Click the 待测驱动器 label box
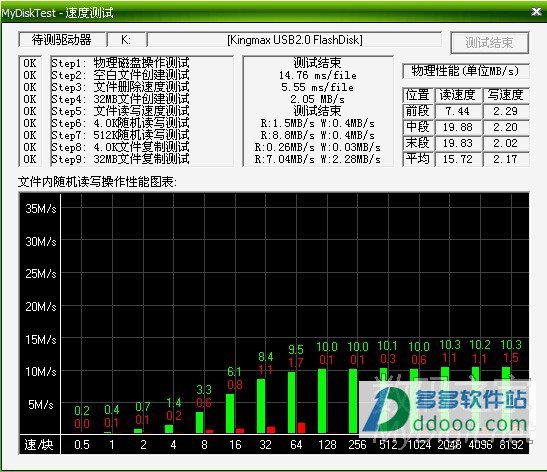547x472 pixels. coord(62,40)
